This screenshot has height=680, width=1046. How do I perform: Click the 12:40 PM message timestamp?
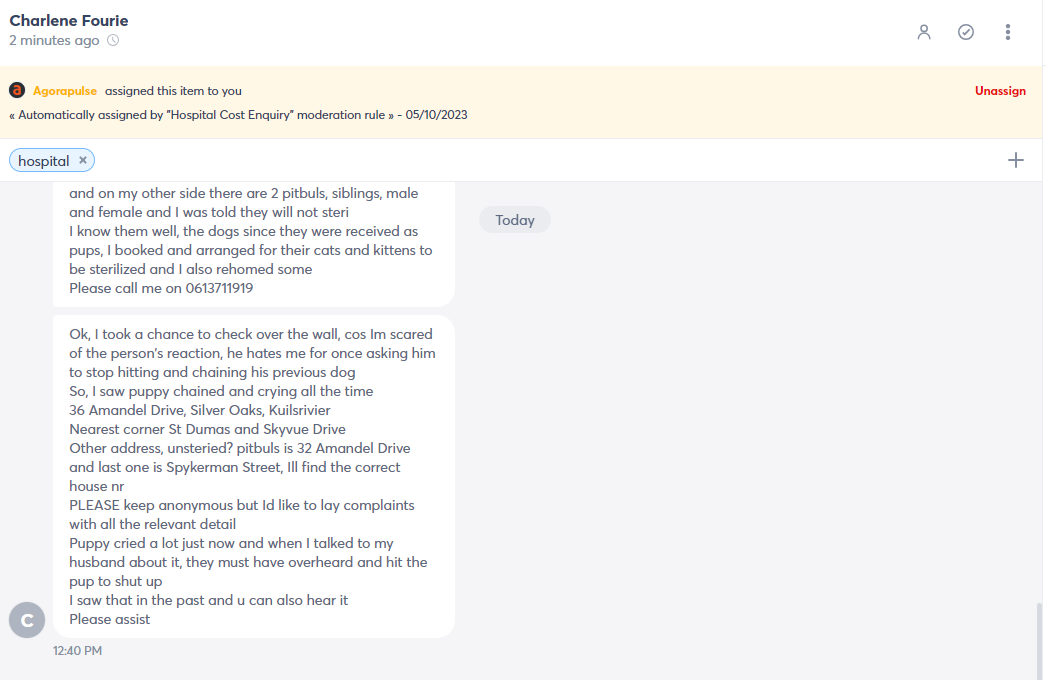point(77,651)
